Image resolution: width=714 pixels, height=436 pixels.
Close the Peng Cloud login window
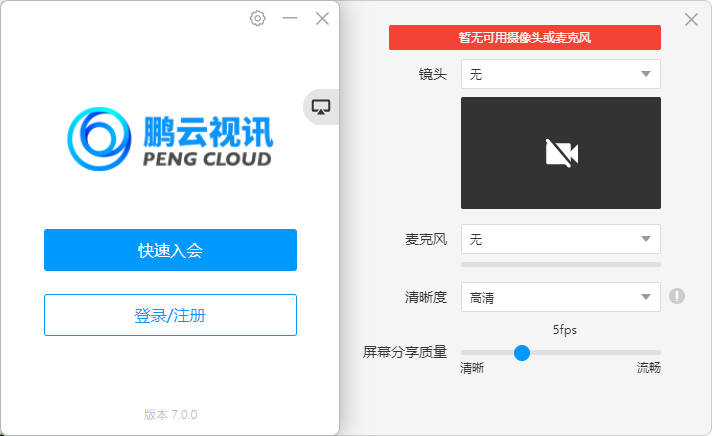coord(322,18)
